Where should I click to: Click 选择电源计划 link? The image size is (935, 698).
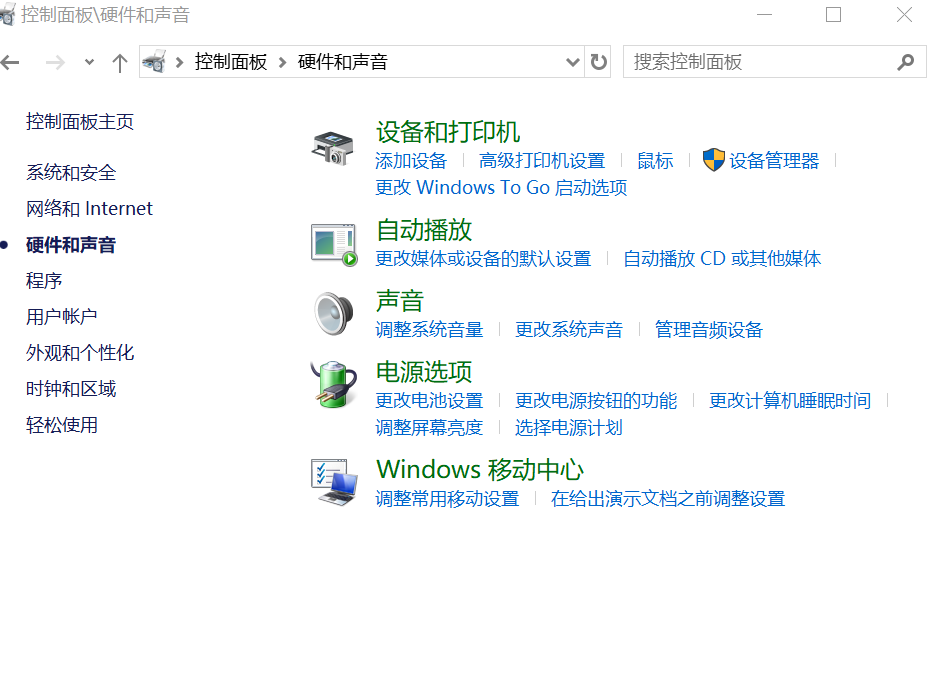pyautogui.click(x=568, y=428)
